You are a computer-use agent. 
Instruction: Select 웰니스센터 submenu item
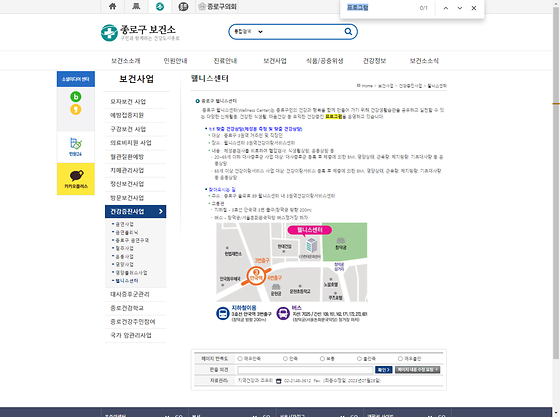tap(127, 281)
